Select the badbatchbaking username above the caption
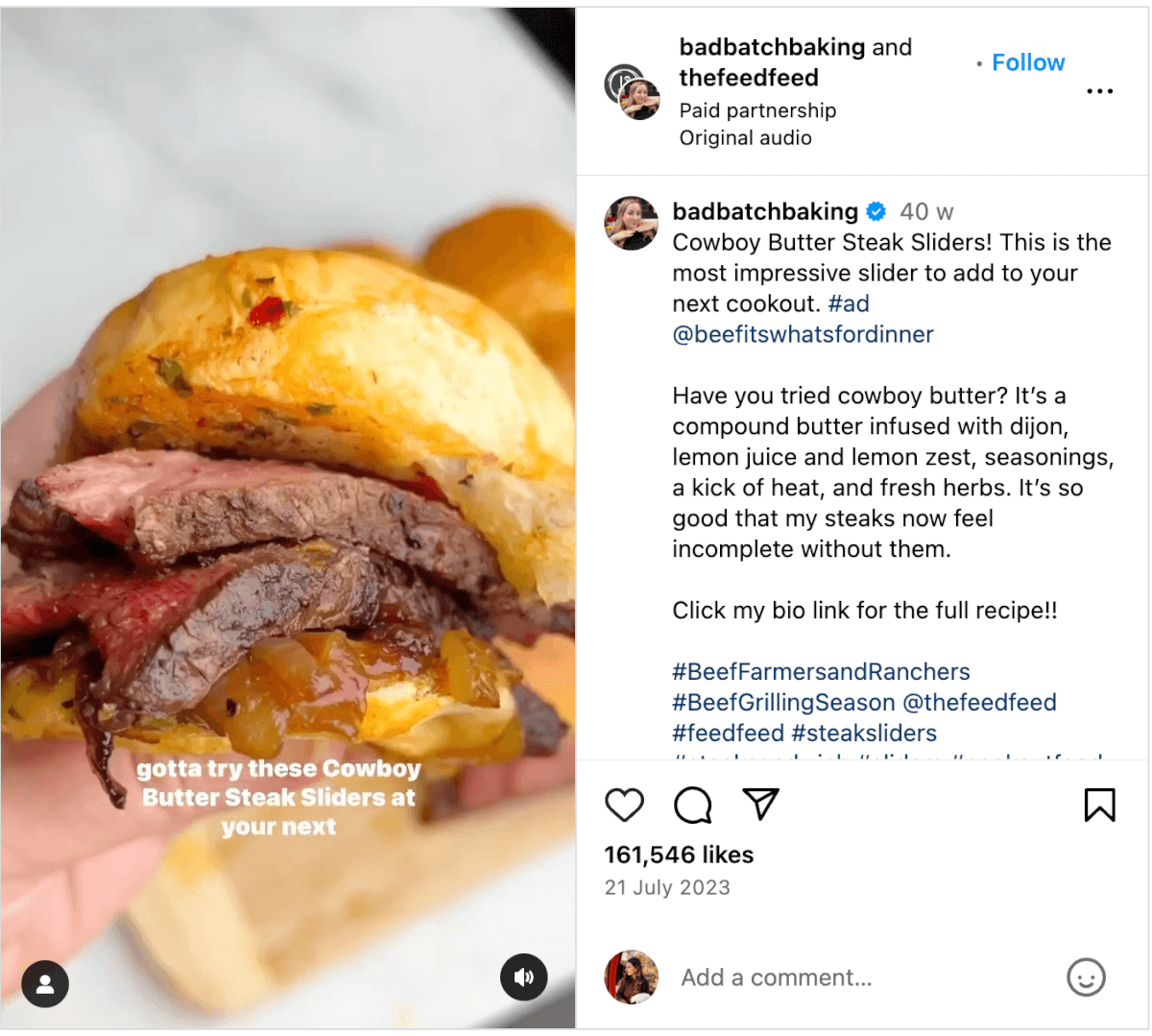This screenshot has width=1152, height=1036. coord(764,211)
